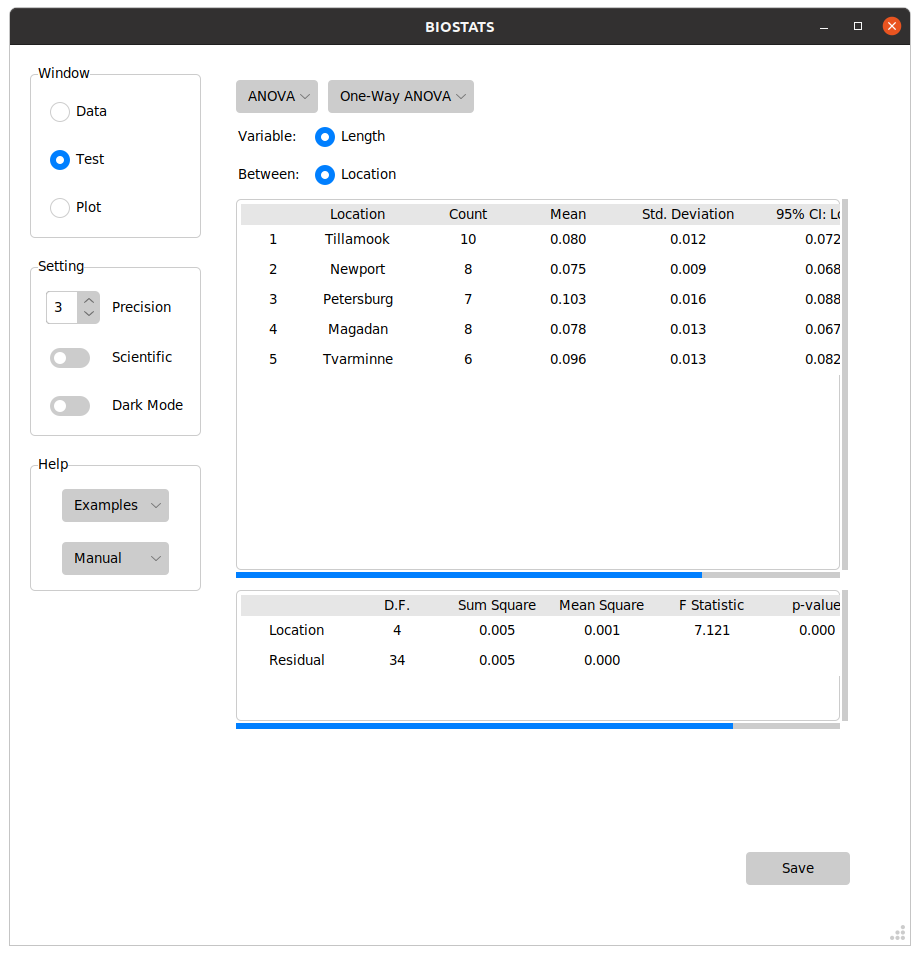
Task: Select the Data window radio button
Action: 60,112
